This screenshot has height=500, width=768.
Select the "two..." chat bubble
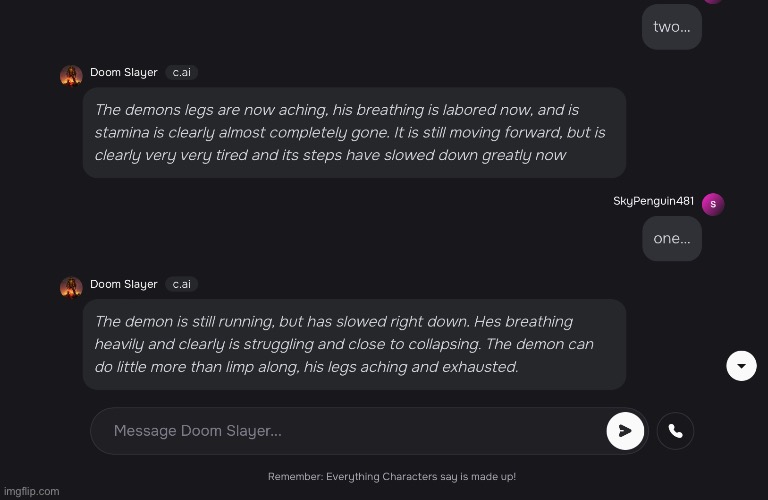pos(671,27)
